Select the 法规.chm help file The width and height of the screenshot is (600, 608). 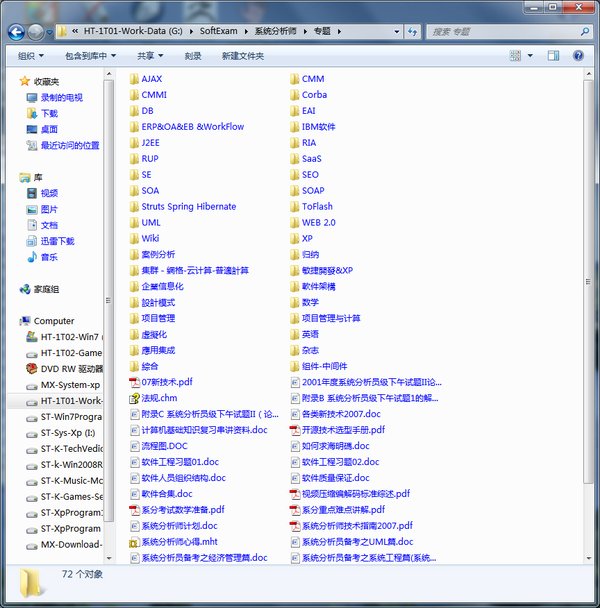(x=154, y=398)
